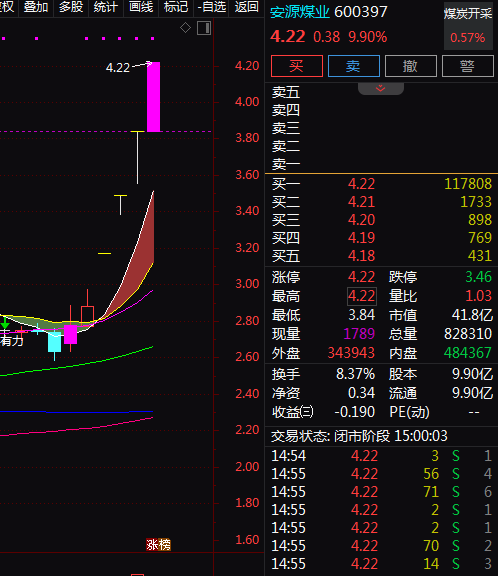Viewport: 498px width, 576px height.
Task: Click the 4.00 price axis label
Action: point(247,102)
